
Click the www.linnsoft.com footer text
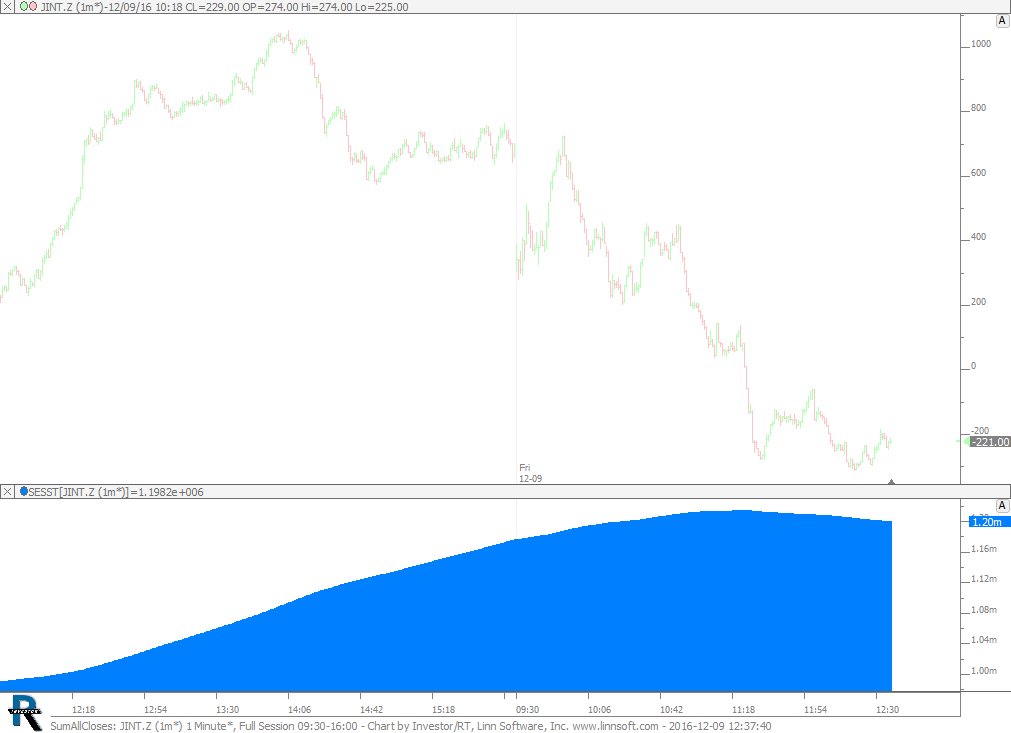pos(616,726)
